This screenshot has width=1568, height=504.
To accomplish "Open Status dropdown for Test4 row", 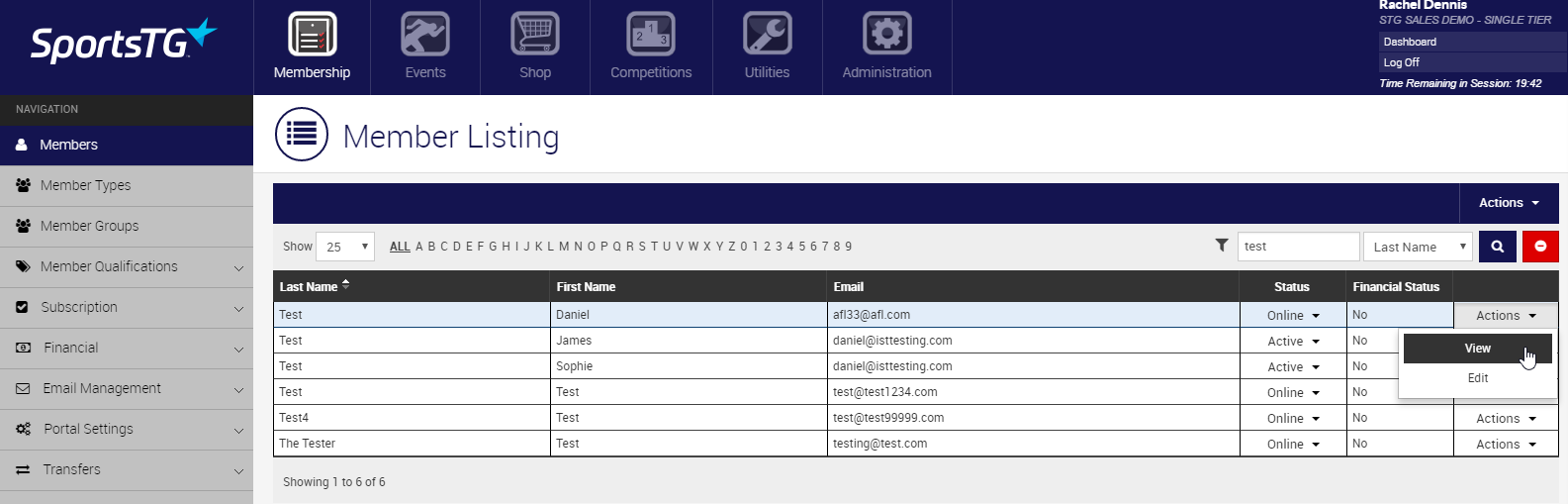I will [x=1293, y=418].
